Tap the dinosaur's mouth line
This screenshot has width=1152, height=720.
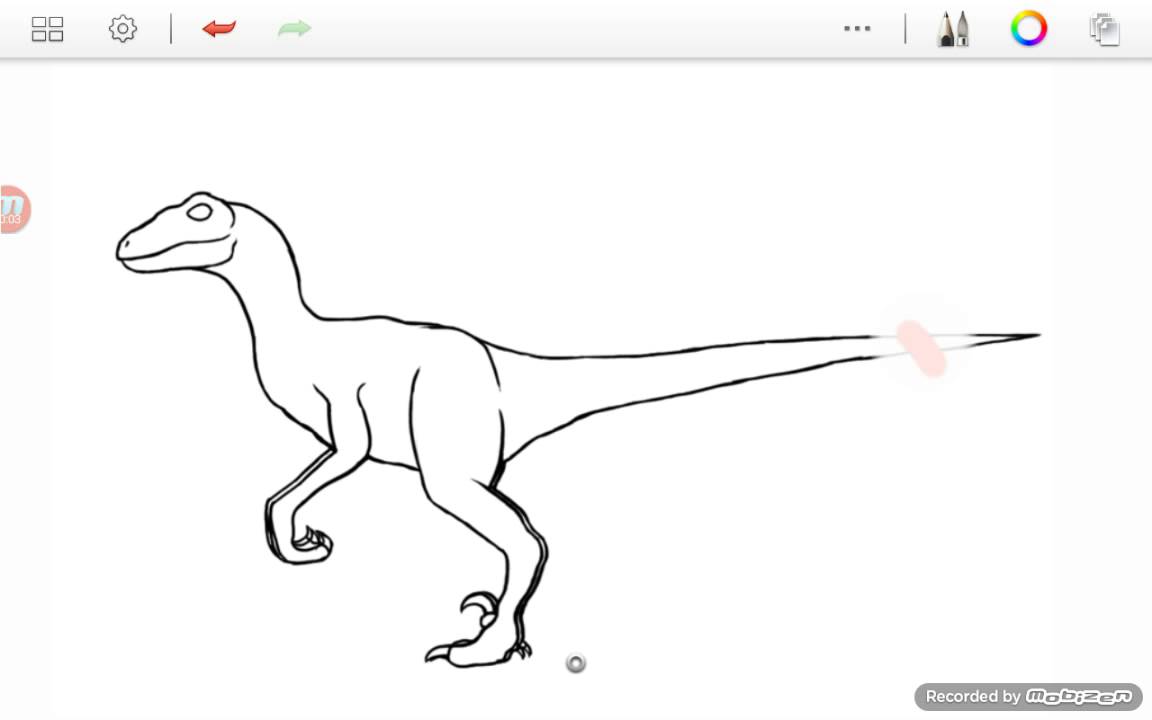point(176,248)
